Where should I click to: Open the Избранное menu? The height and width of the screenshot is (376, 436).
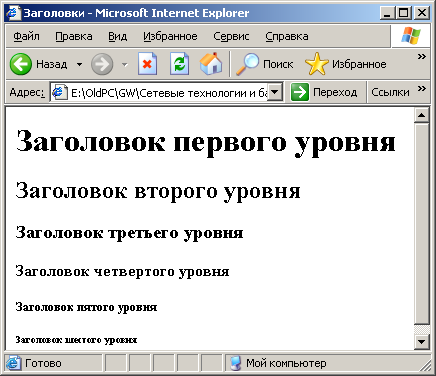170,36
